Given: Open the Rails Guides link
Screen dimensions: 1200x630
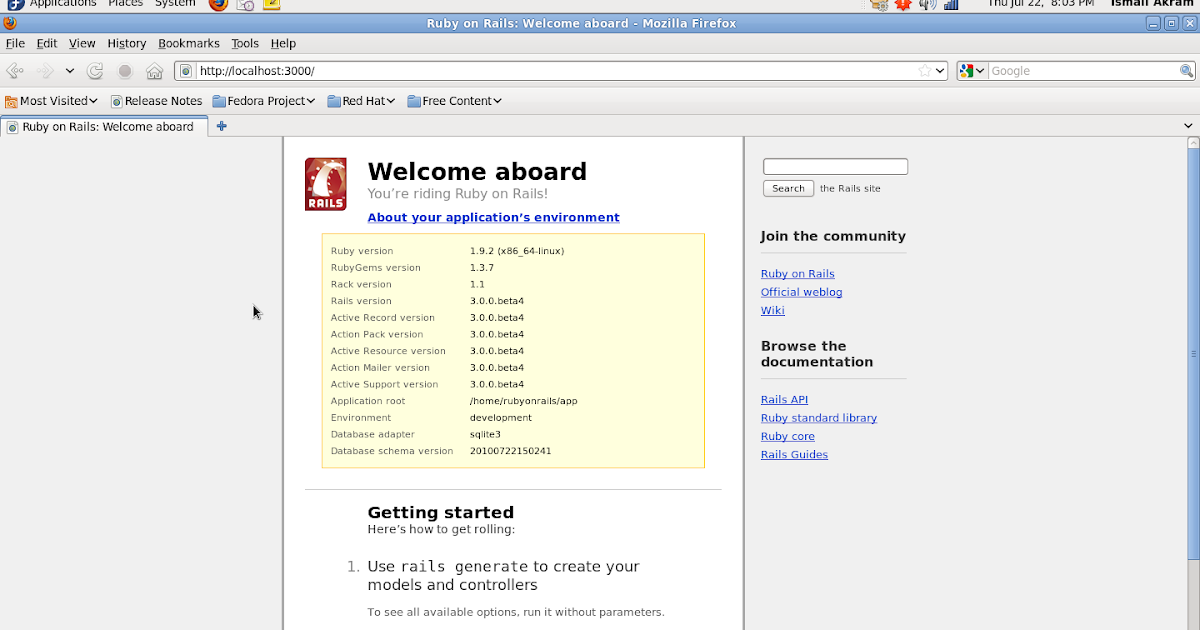Looking at the screenshot, I should (x=794, y=454).
